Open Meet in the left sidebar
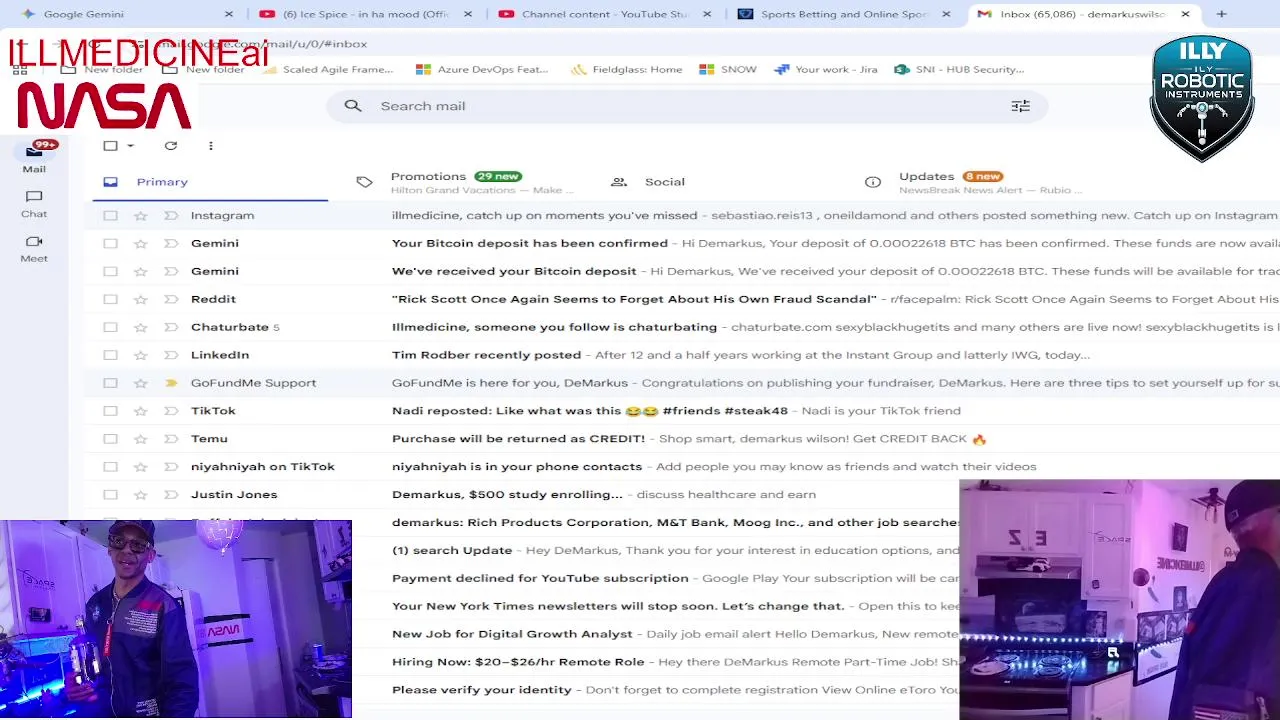This screenshot has height=720, width=1280. click(x=34, y=249)
